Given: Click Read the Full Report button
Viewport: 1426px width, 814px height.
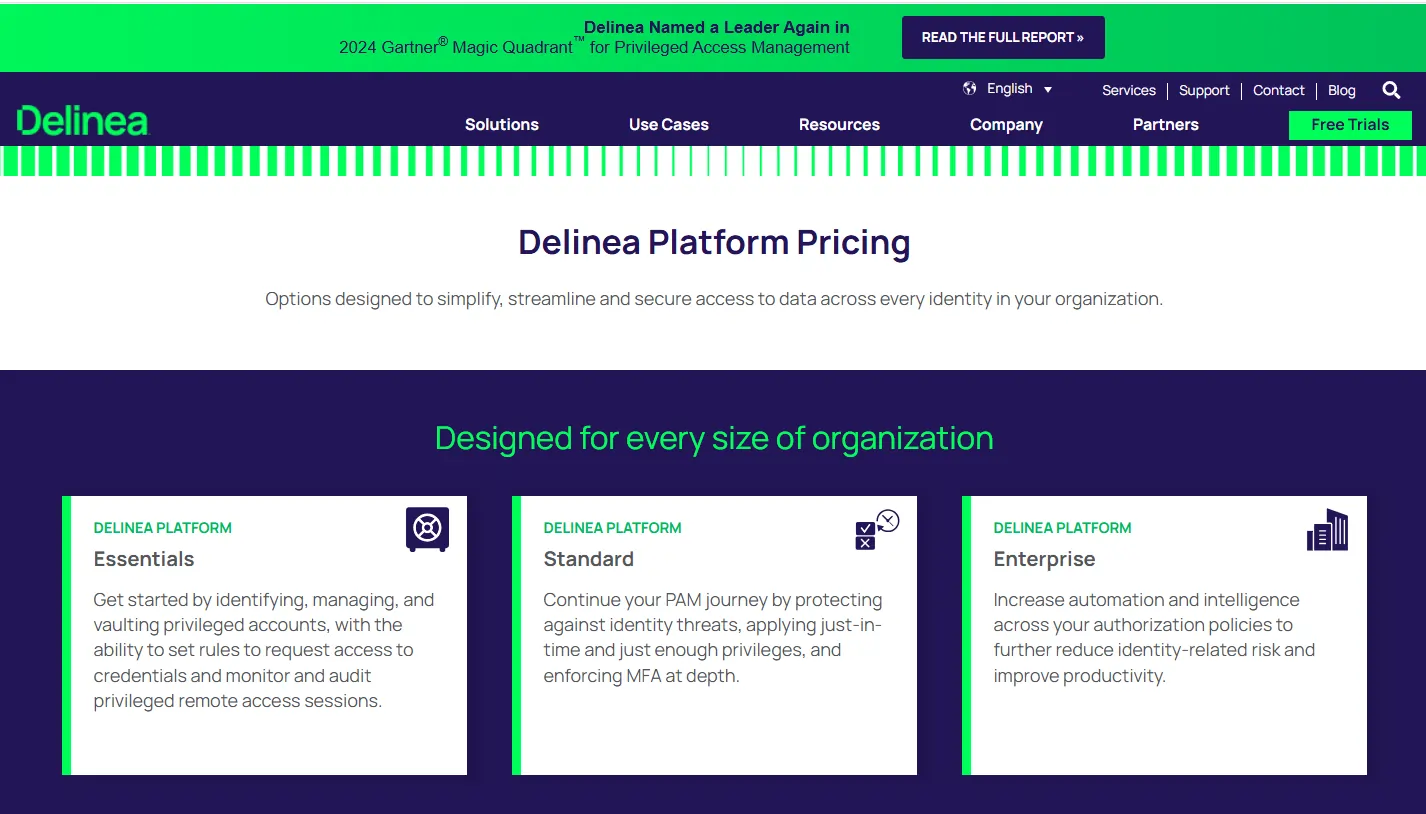Looking at the screenshot, I should pyautogui.click(x=1003, y=37).
